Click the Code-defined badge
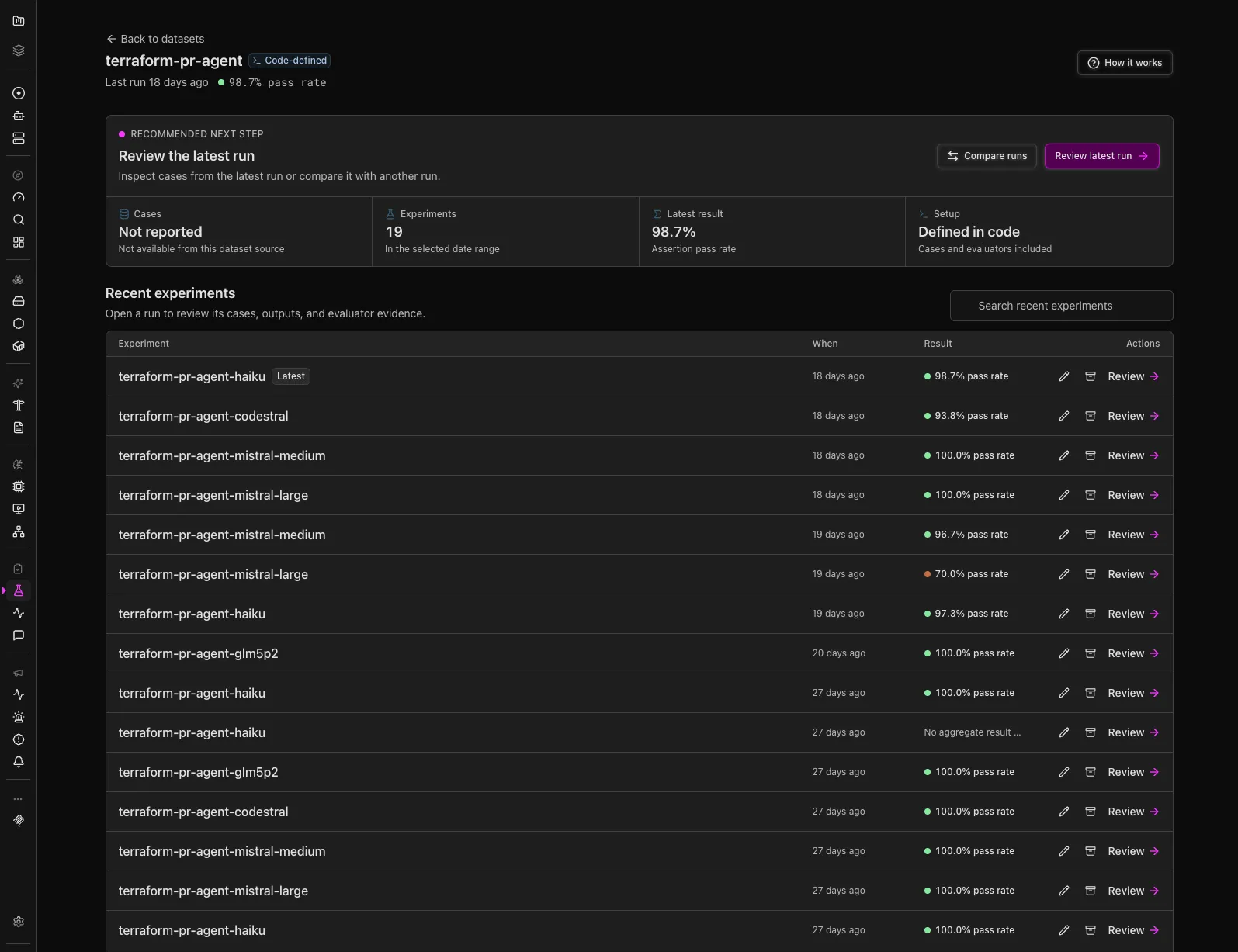 coord(290,61)
